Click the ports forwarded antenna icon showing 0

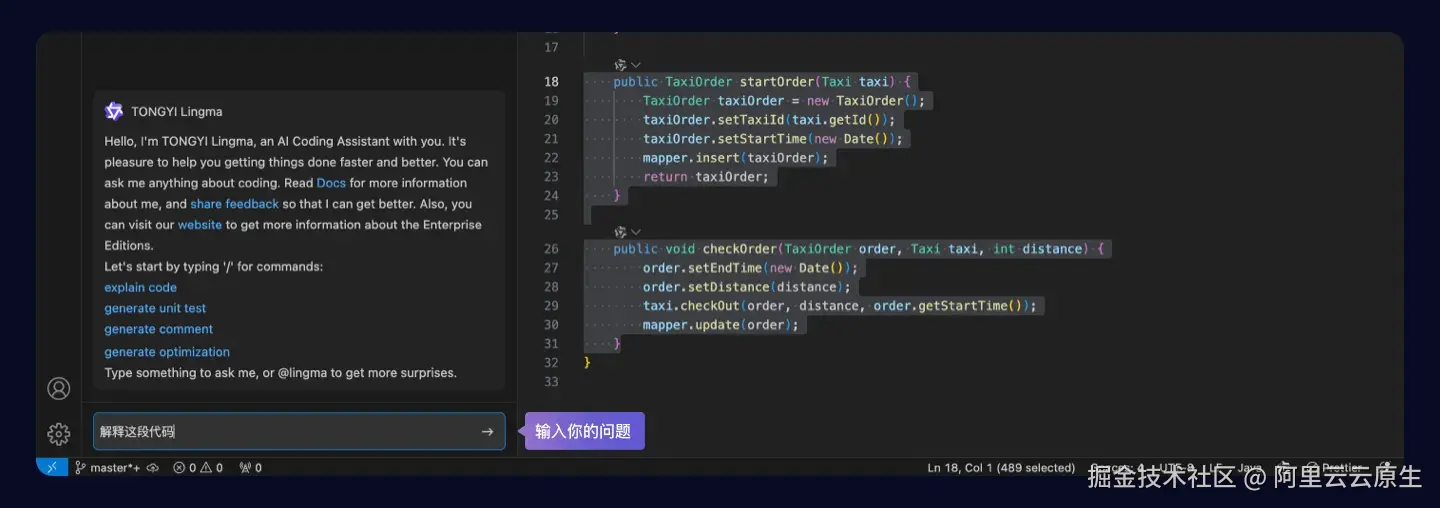point(250,467)
